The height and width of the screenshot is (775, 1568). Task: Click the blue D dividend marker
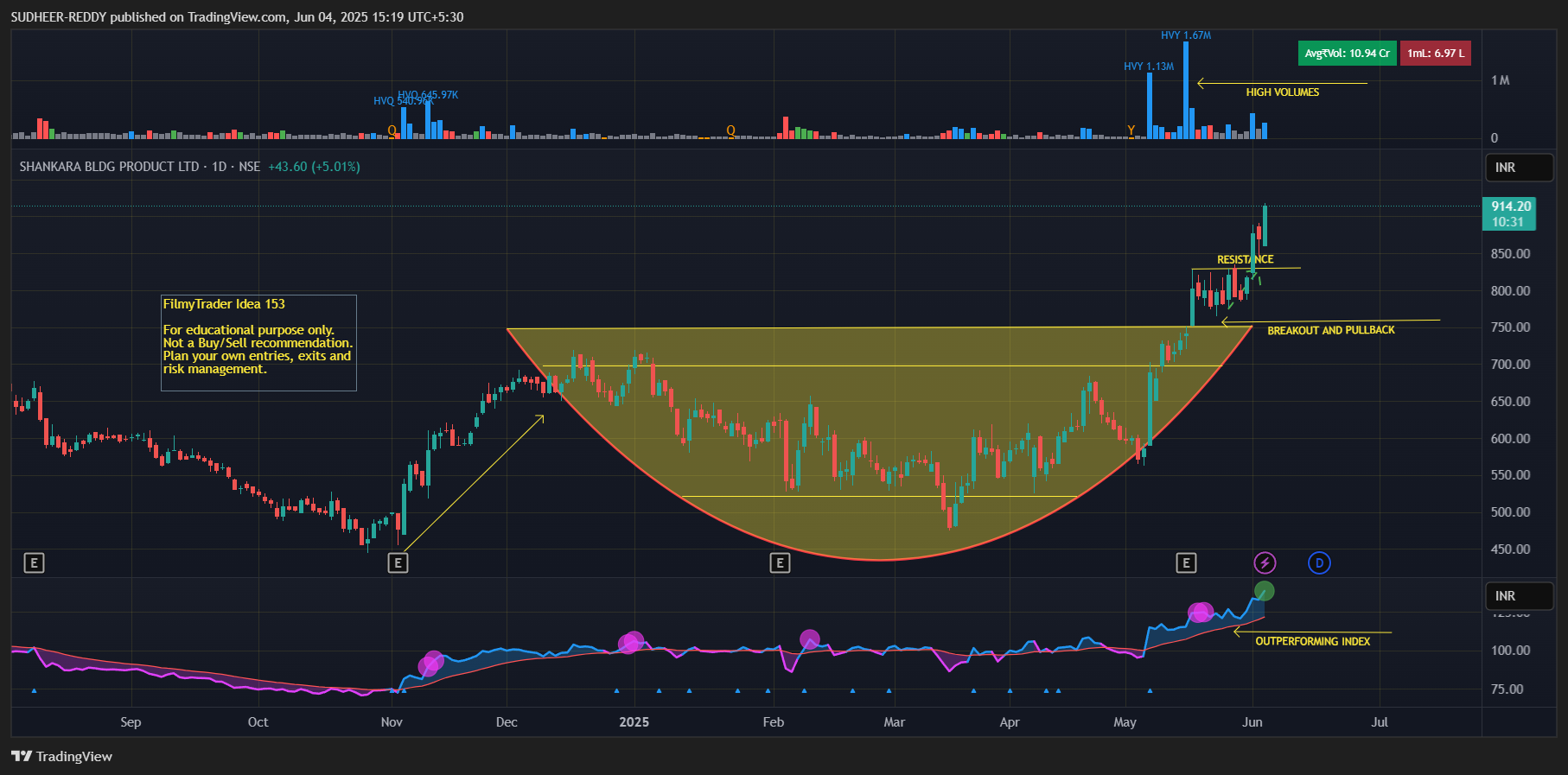coord(1319,563)
